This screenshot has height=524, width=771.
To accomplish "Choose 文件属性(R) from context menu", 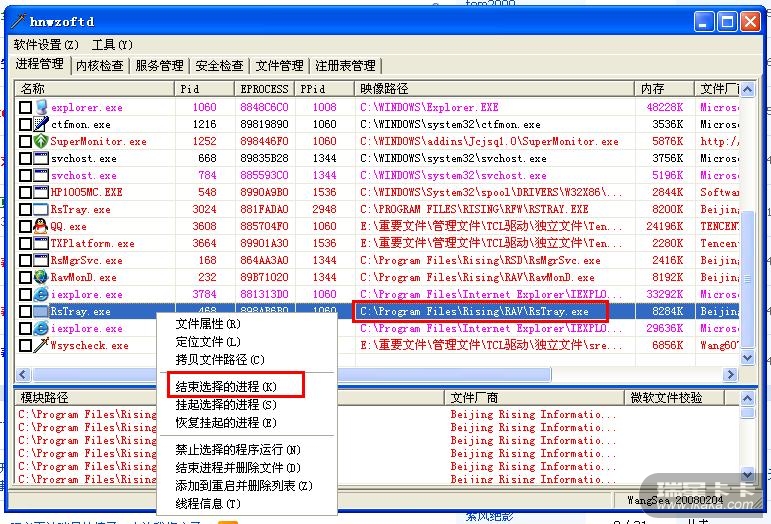I will click(x=247, y=324).
